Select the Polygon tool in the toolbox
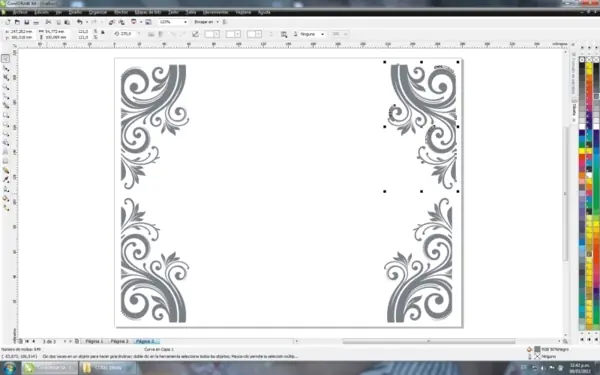 pos(5,133)
